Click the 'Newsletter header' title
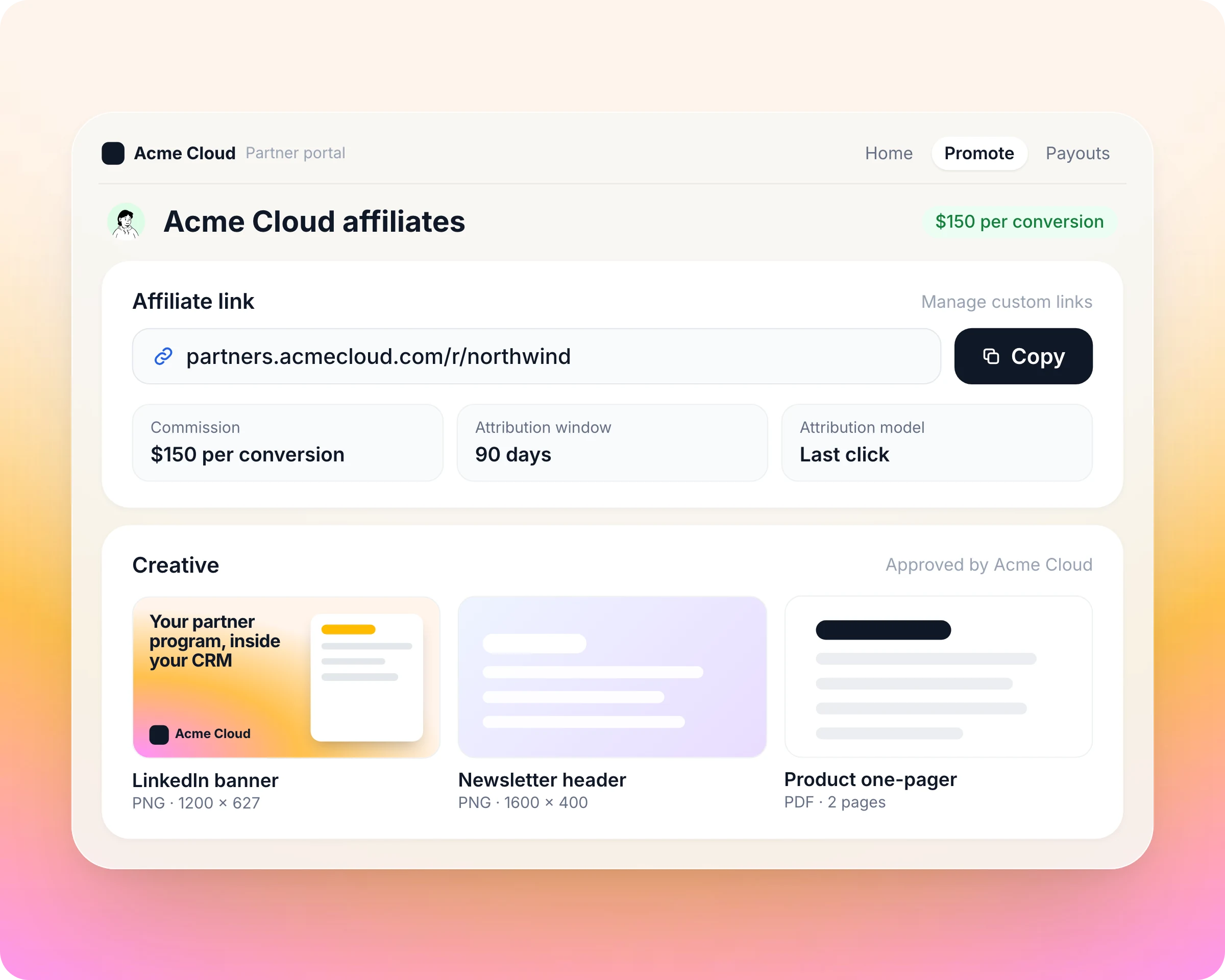1225x980 pixels. pyautogui.click(x=542, y=780)
